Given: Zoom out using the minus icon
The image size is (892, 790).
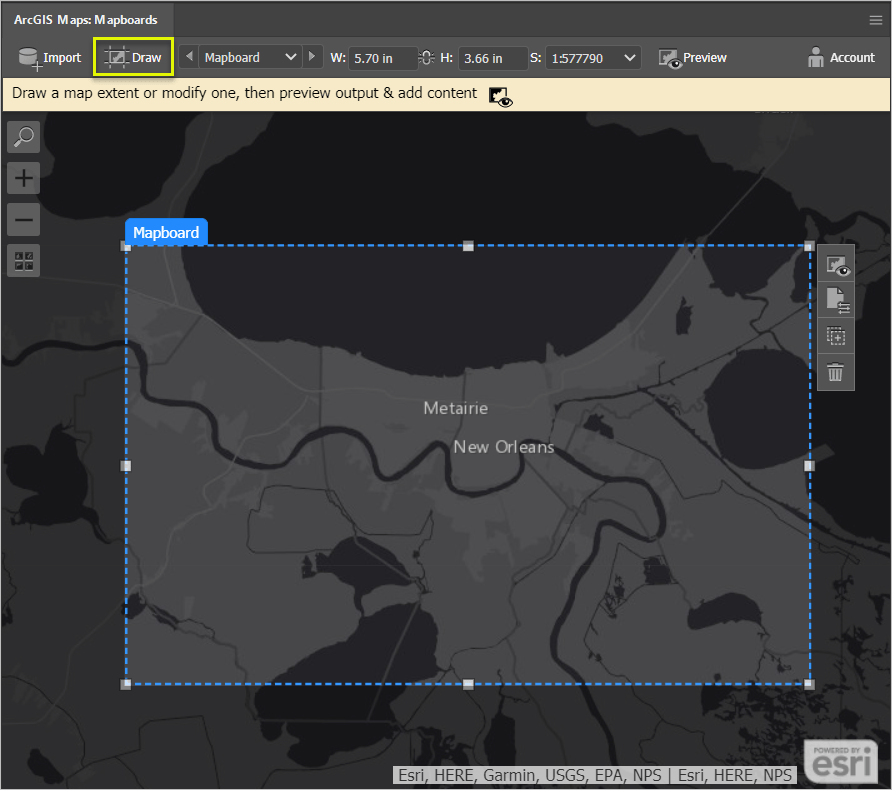Looking at the screenshot, I should coord(23,219).
